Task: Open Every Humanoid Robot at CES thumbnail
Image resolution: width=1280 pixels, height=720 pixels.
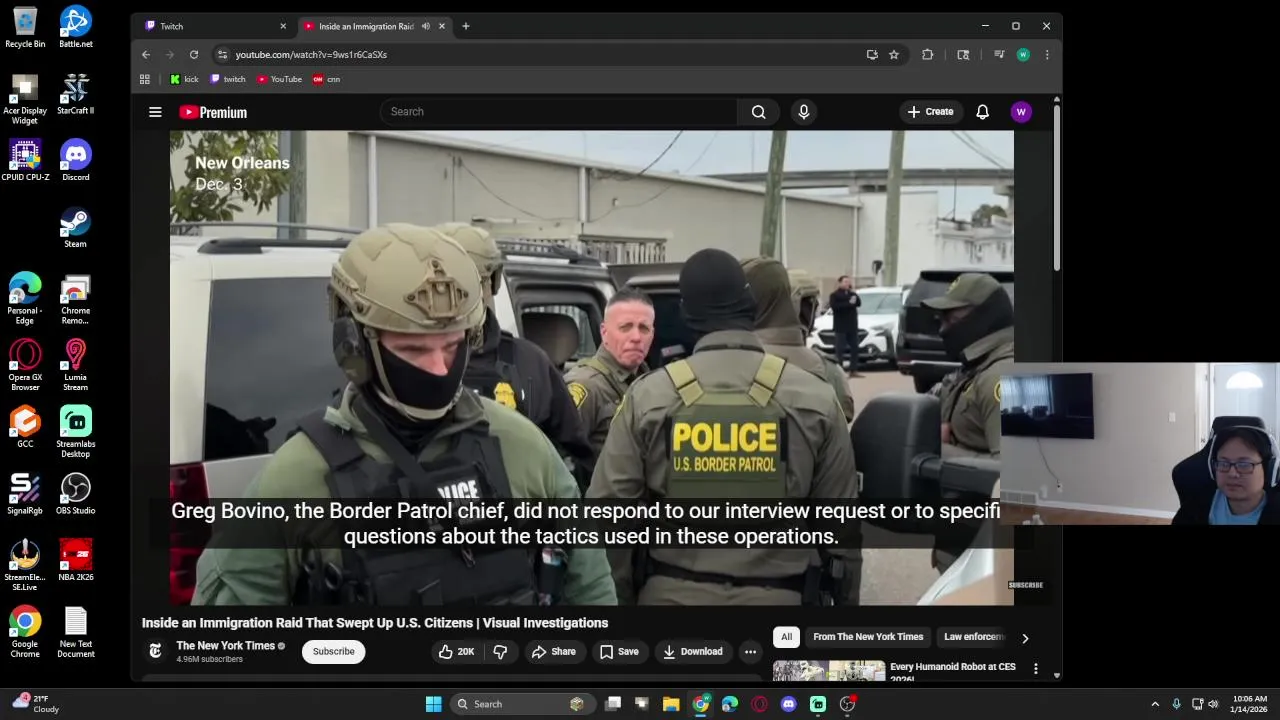Action: (x=829, y=670)
